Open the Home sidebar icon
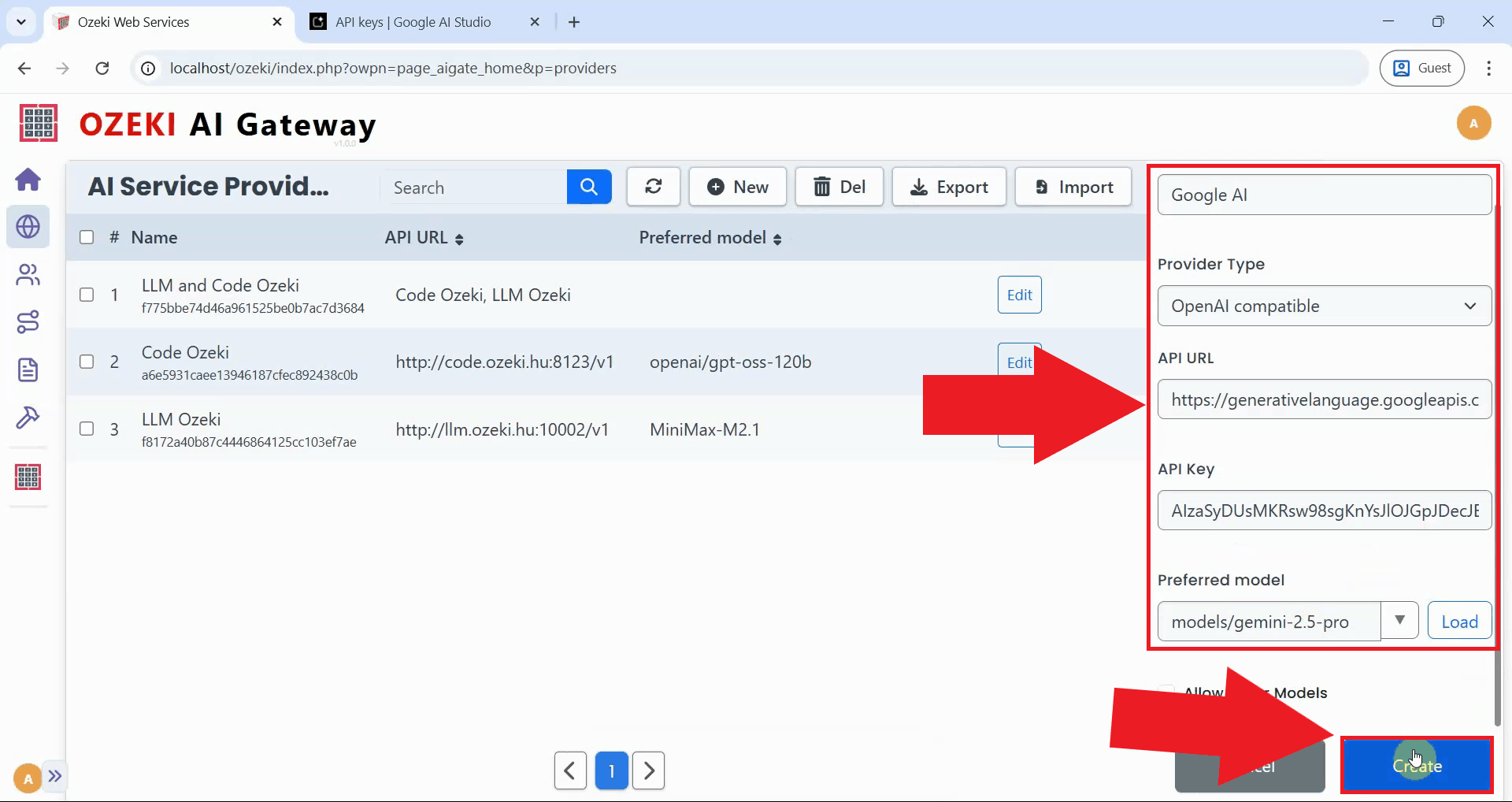This screenshot has width=1512, height=802. pyautogui.click(x=28, y=180)
